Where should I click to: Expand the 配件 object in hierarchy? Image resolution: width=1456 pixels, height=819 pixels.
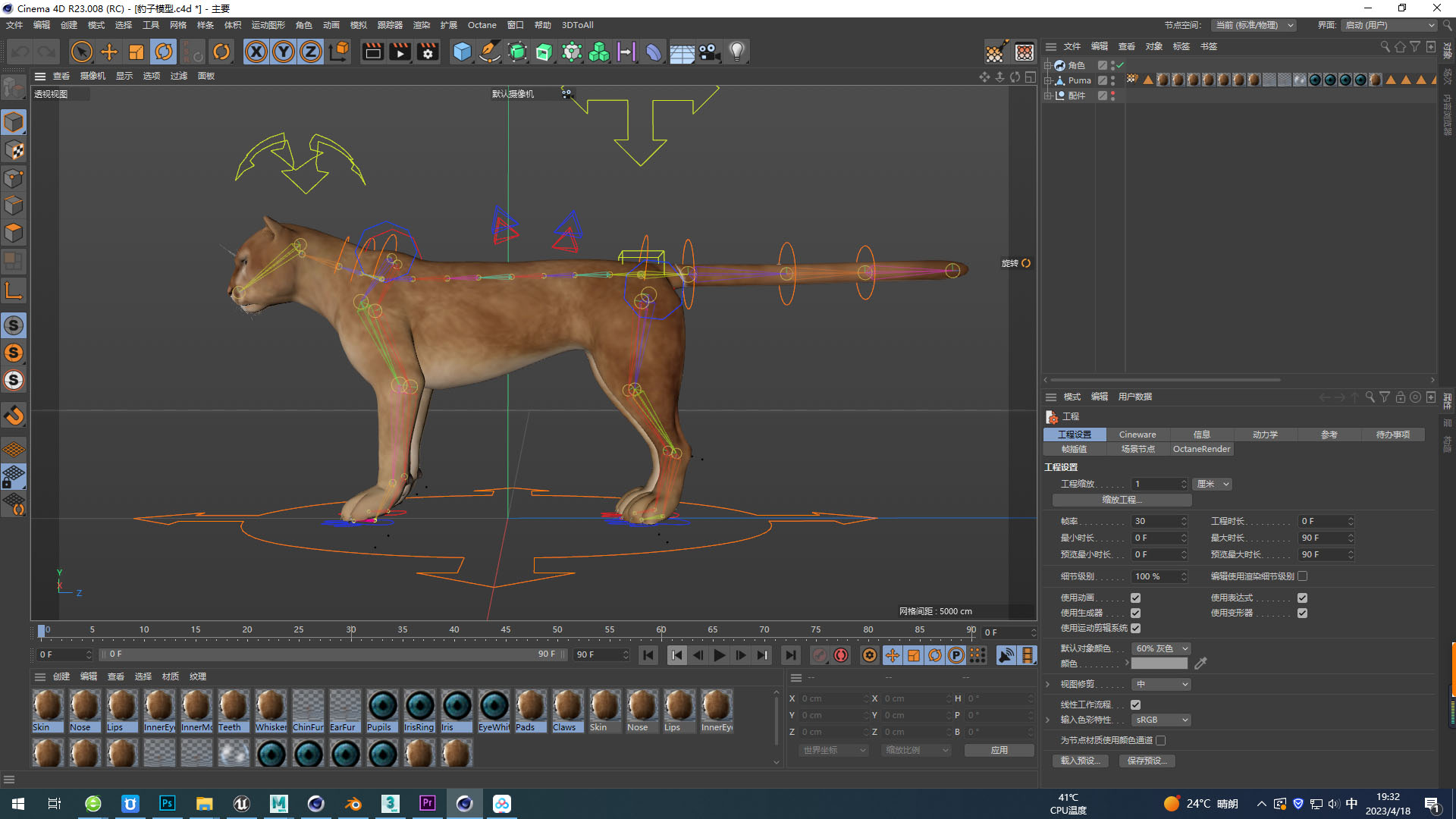[x=1048, y=96]
